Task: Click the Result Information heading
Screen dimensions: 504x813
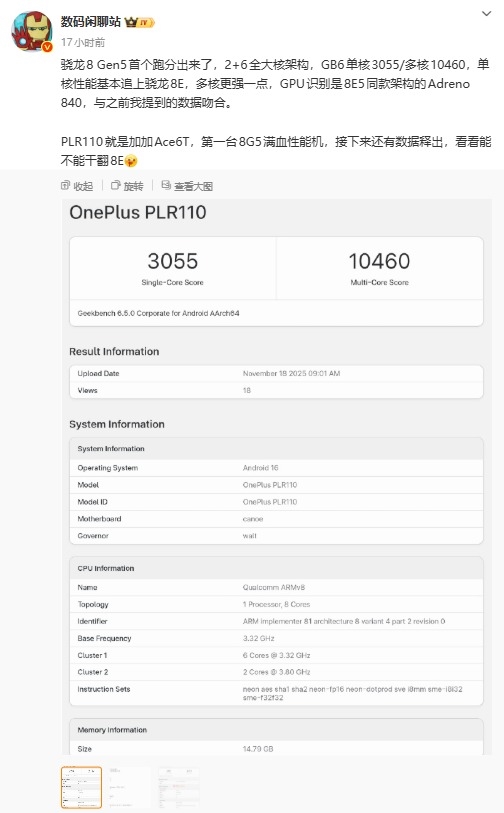Action: coord(114,352)
